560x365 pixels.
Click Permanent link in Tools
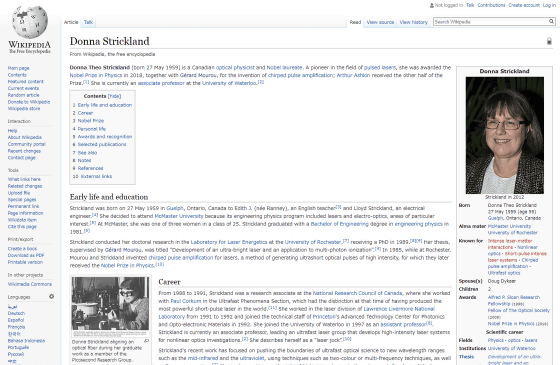[24, 206]
